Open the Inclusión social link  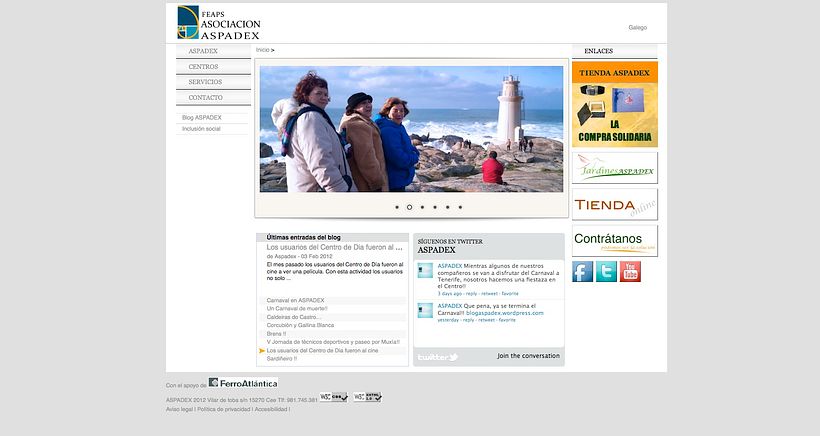[x=201, y=129]
